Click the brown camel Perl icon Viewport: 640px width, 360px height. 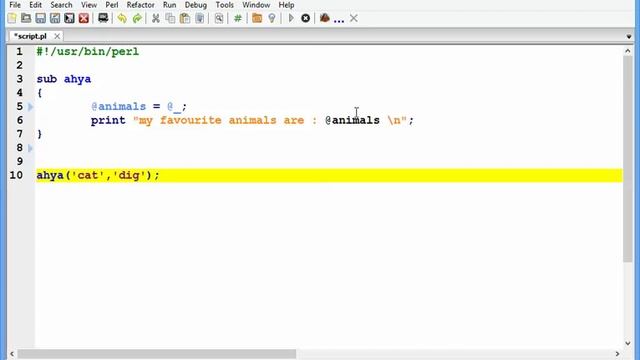coord(324,18)
